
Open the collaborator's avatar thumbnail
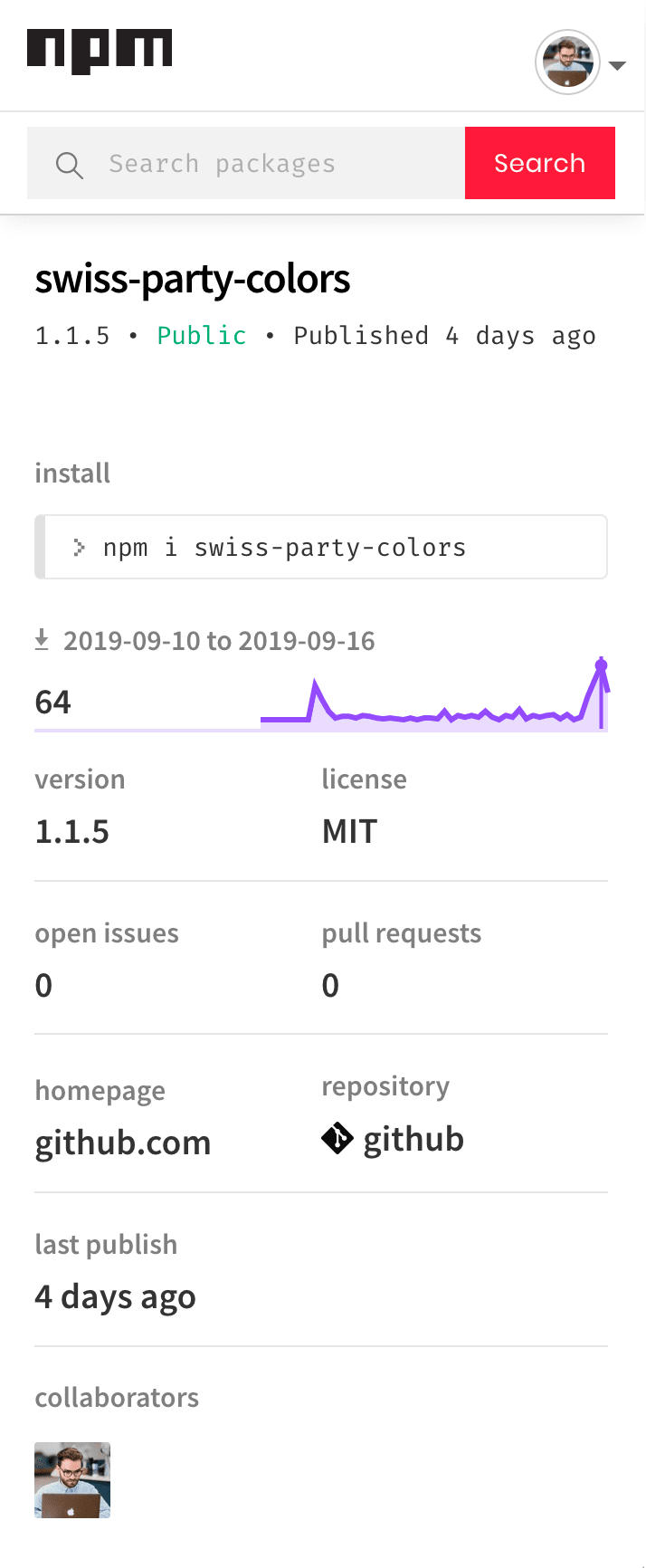point(72,1480)
